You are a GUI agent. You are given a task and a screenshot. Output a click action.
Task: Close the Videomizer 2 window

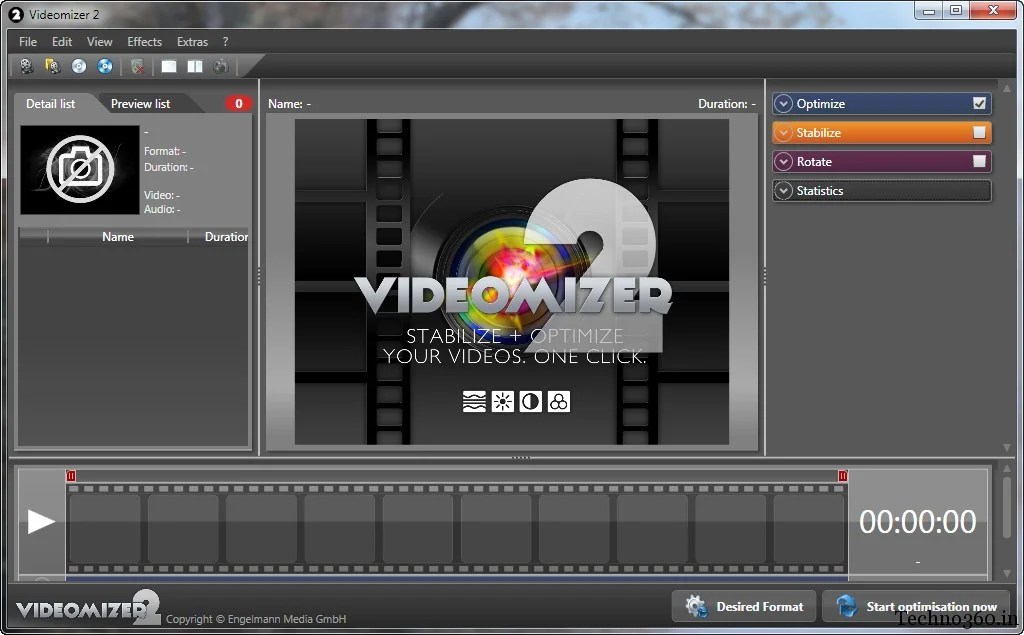(x=993, y=11)
